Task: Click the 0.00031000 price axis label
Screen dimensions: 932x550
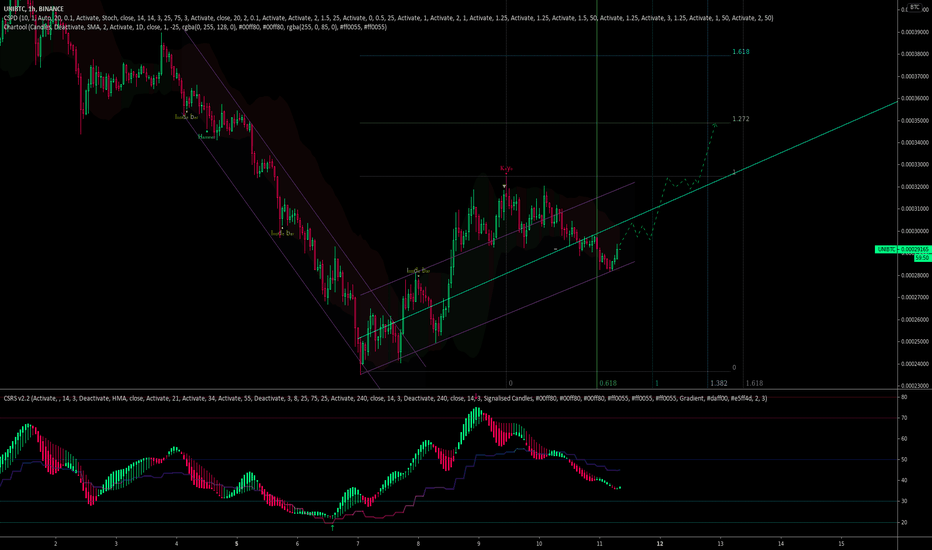Action: tap(914, 209)
